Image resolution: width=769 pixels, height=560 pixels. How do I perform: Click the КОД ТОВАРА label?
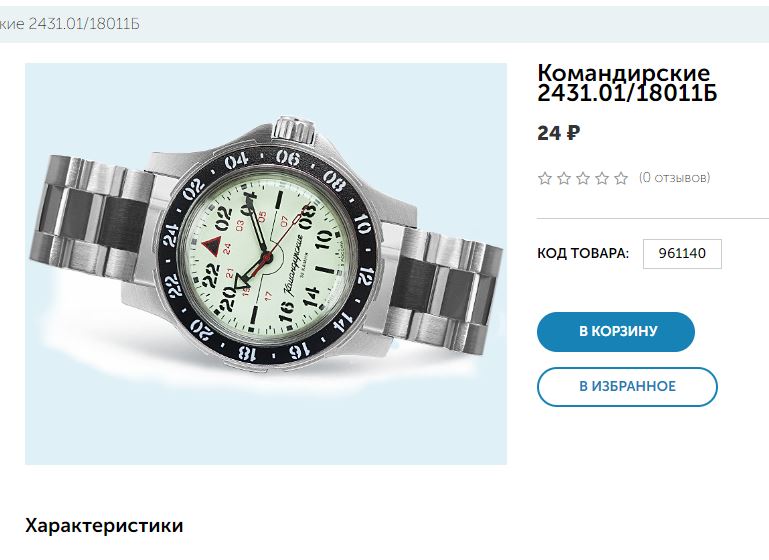pyautogui.click(x=583, y=254)
